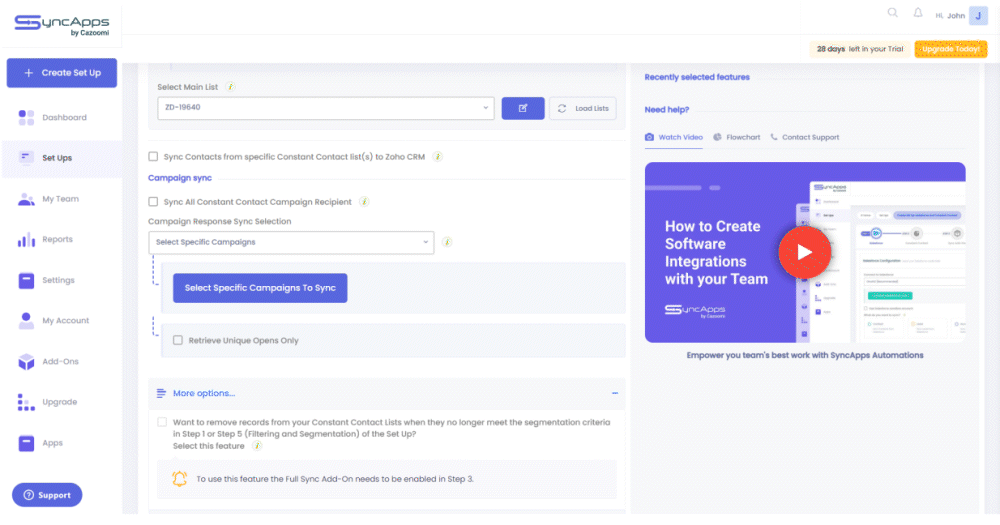The width and height of the screenshot is (1000, 525).
Task: Open the Select Main List ZD-19640 dropdown
Action: (325, 108)
